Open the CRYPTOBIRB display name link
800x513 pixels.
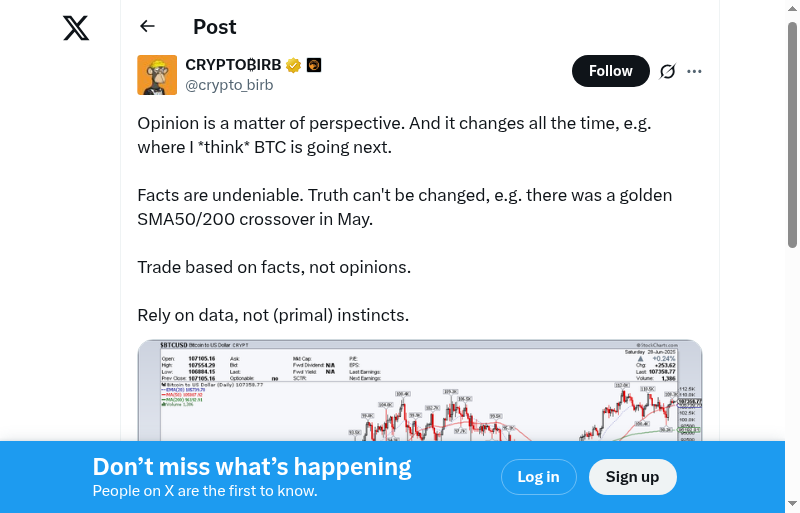pos(233,65)
